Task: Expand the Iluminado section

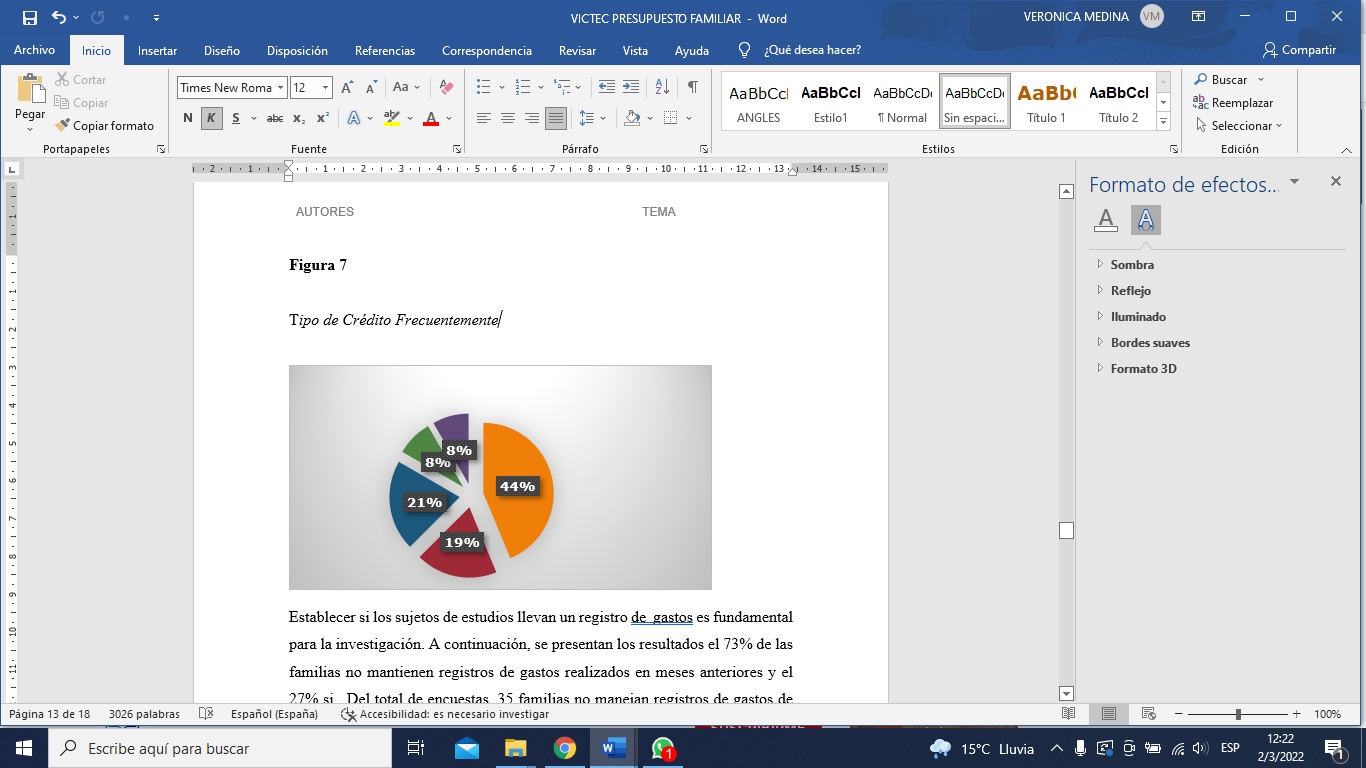Action: [x=1138, y=317]
